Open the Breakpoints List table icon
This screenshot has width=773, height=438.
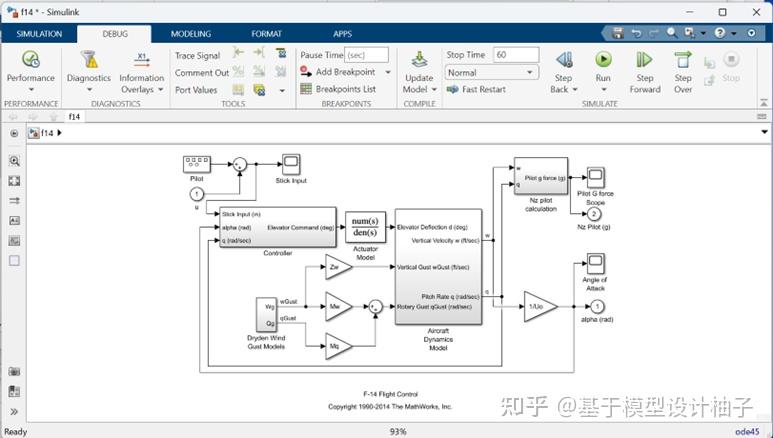point(306,89)
